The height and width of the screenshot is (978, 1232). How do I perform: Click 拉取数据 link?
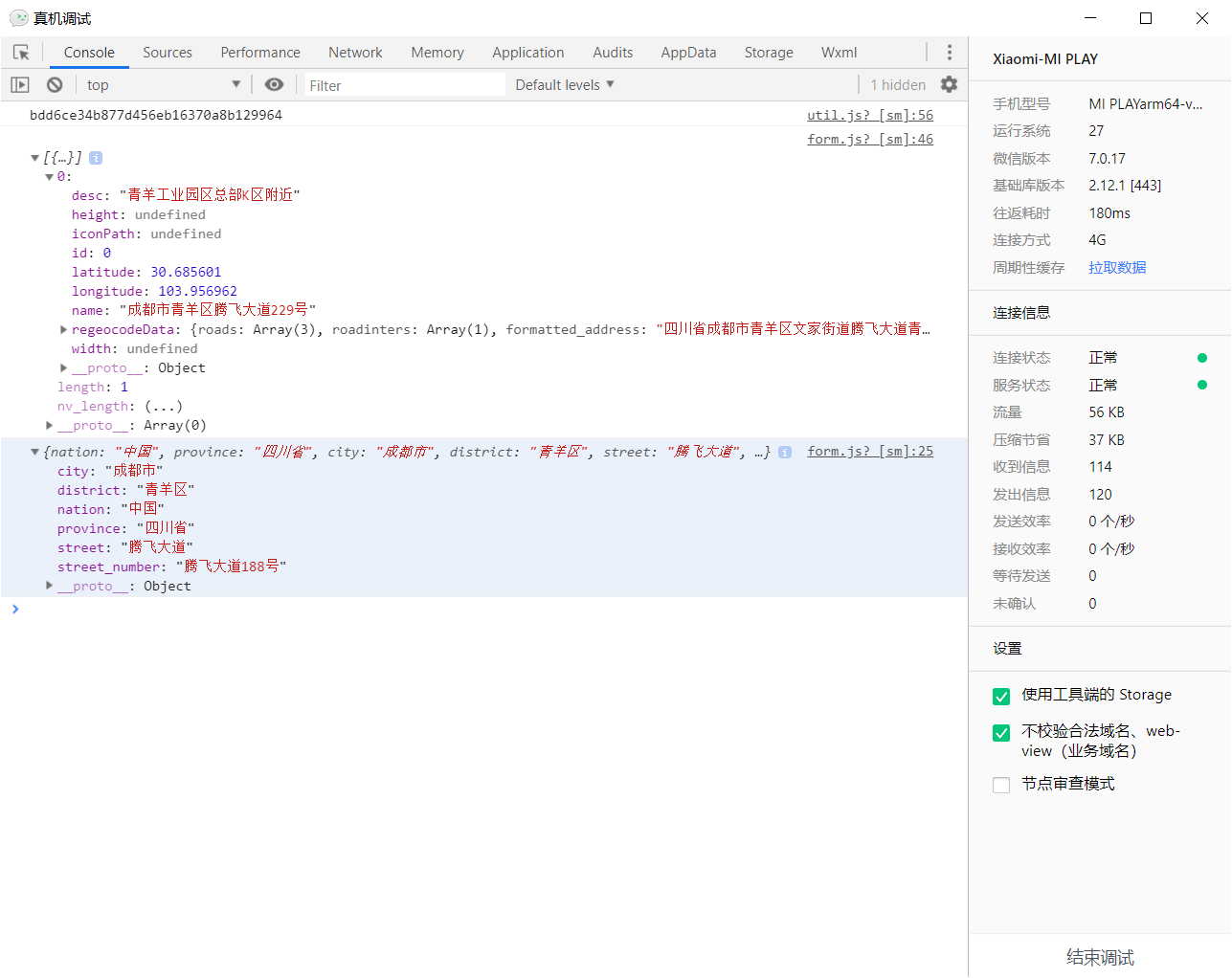pyautogui.click(x=1117, y=268)
